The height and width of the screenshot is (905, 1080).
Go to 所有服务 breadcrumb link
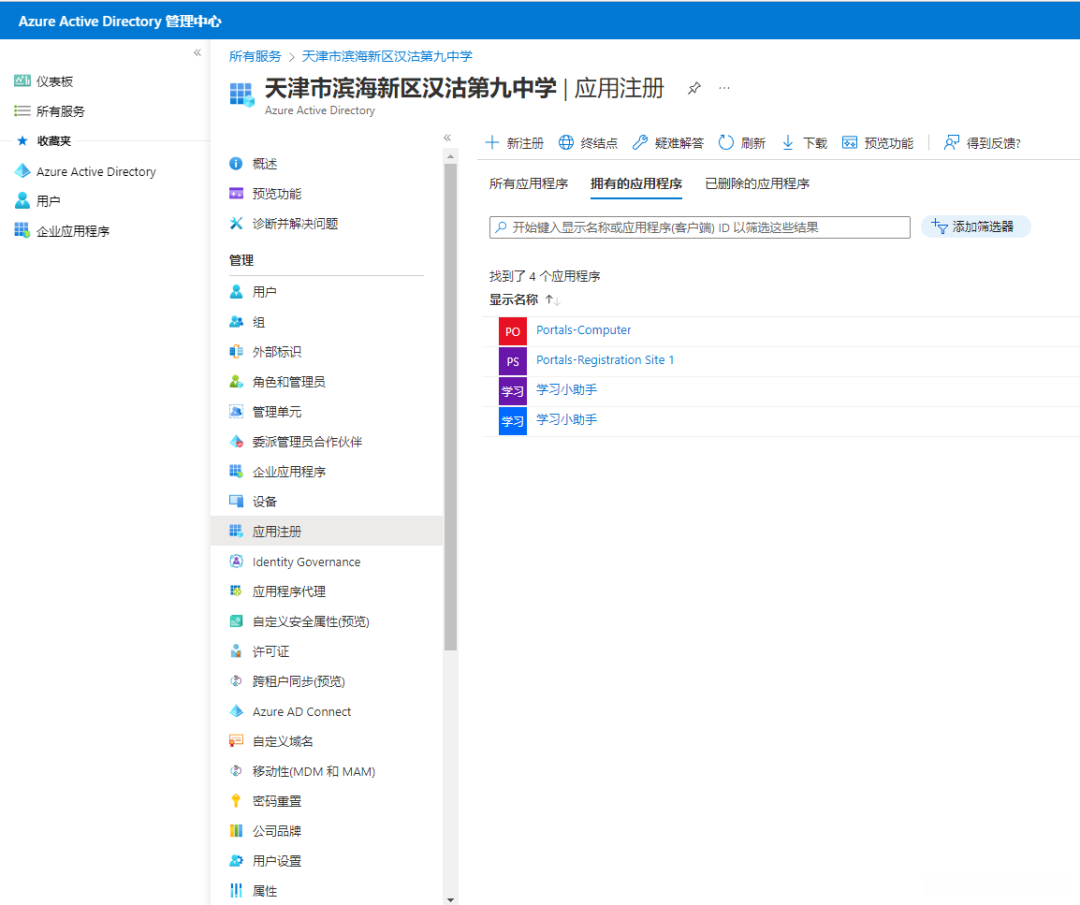coord(255,56)
